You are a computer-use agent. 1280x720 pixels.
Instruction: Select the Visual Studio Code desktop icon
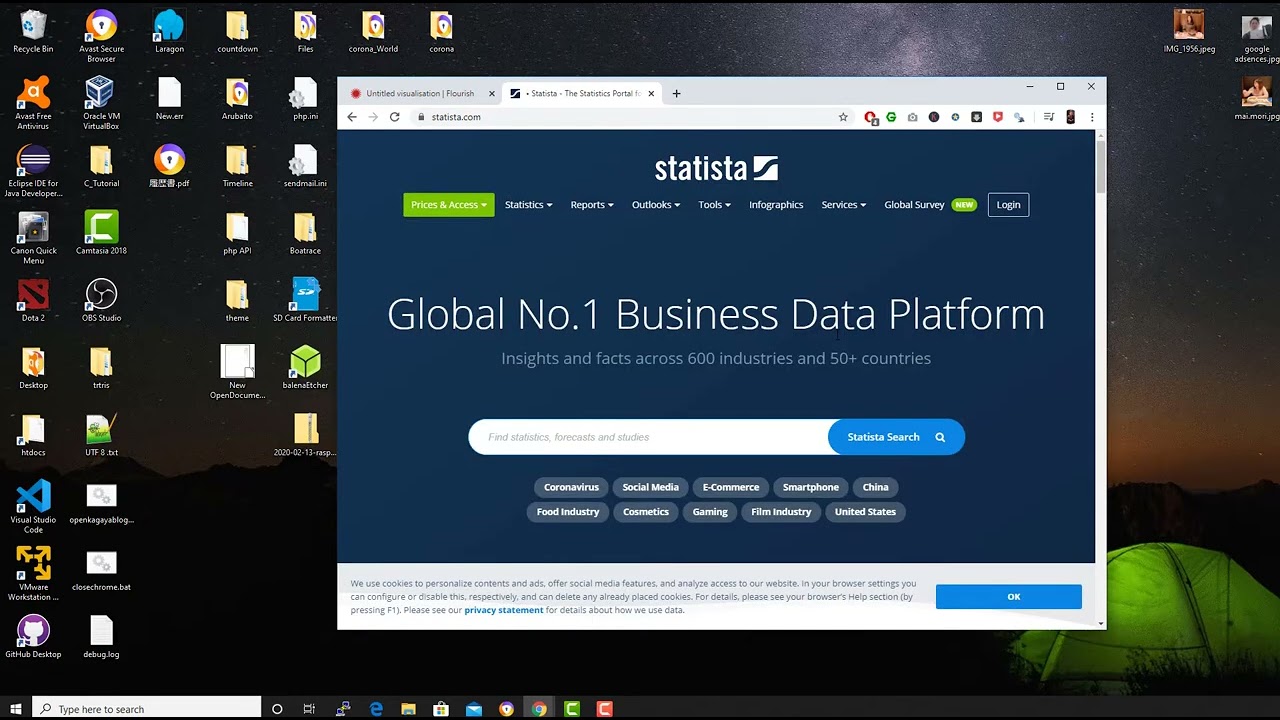click(x=33, y=507)
